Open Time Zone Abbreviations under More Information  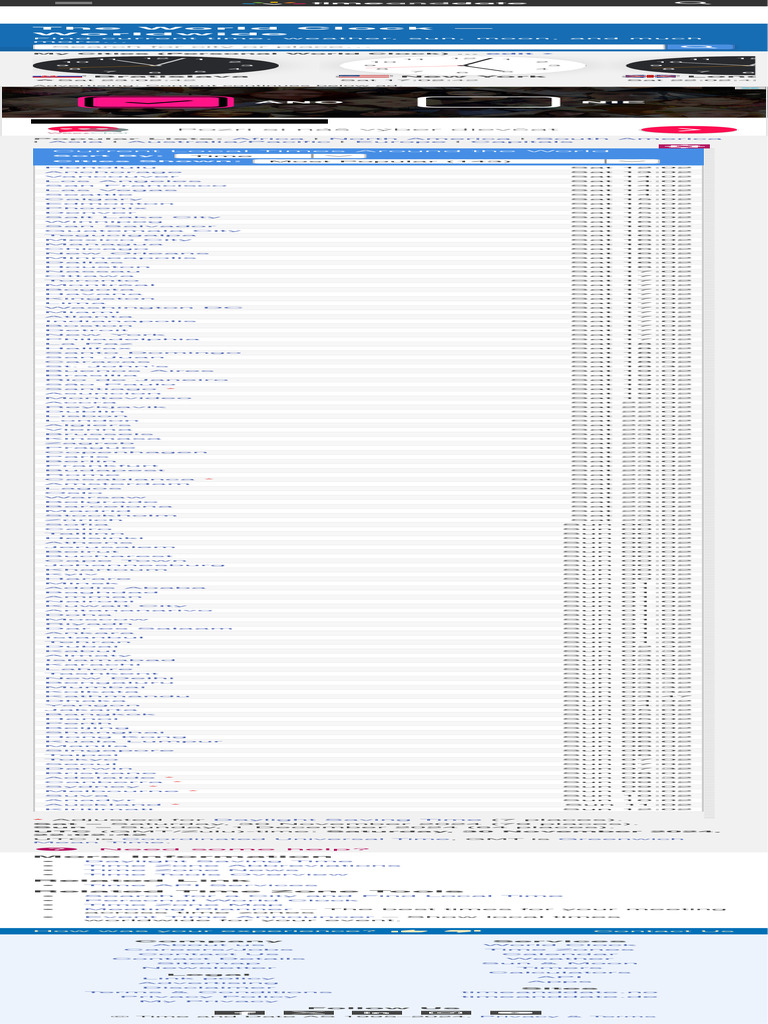(x=242, y=865)
